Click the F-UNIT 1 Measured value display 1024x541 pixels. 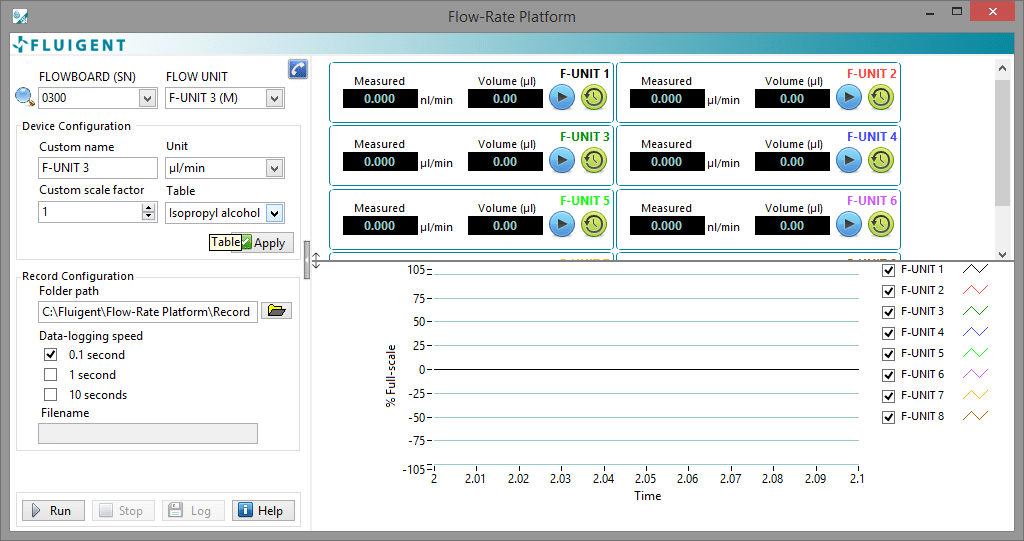click(380, 99)
